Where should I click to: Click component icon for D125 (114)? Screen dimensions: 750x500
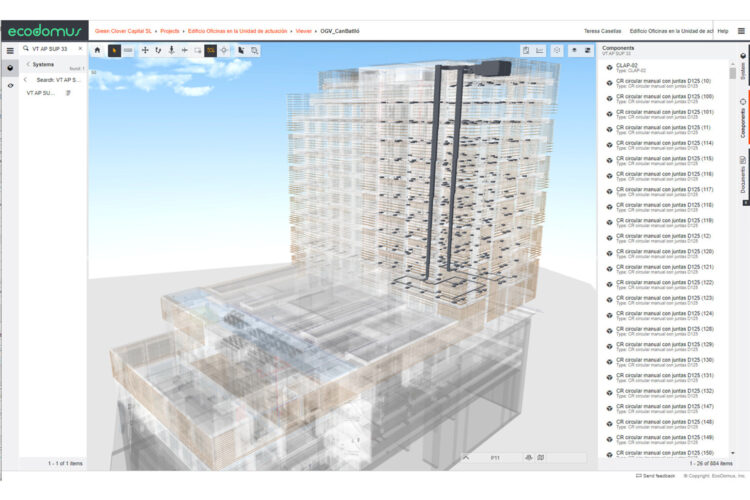[x=609, y=145]
